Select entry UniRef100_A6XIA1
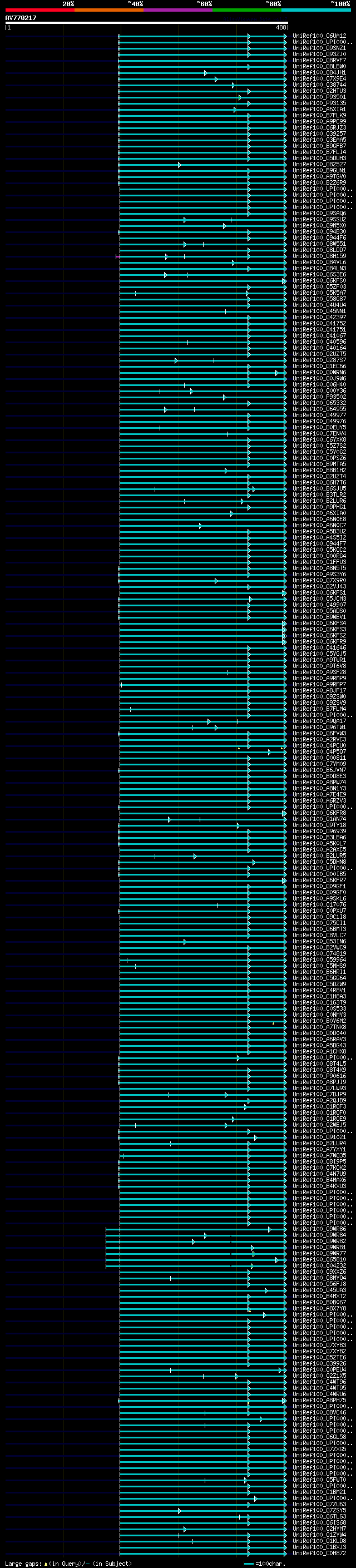This screenshot has width=356, height=1568. (x=319, y=109)
